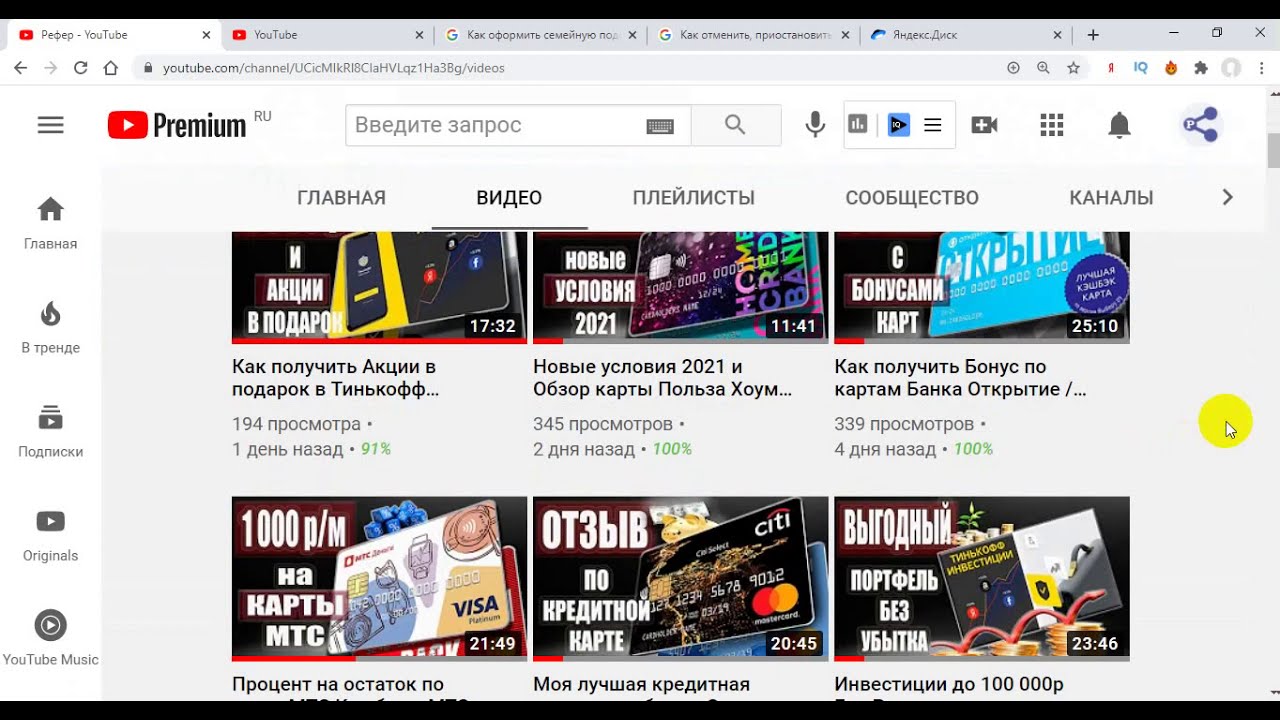
Task: Close the Рефер - YouTube tab
Action: pos(206,35)
